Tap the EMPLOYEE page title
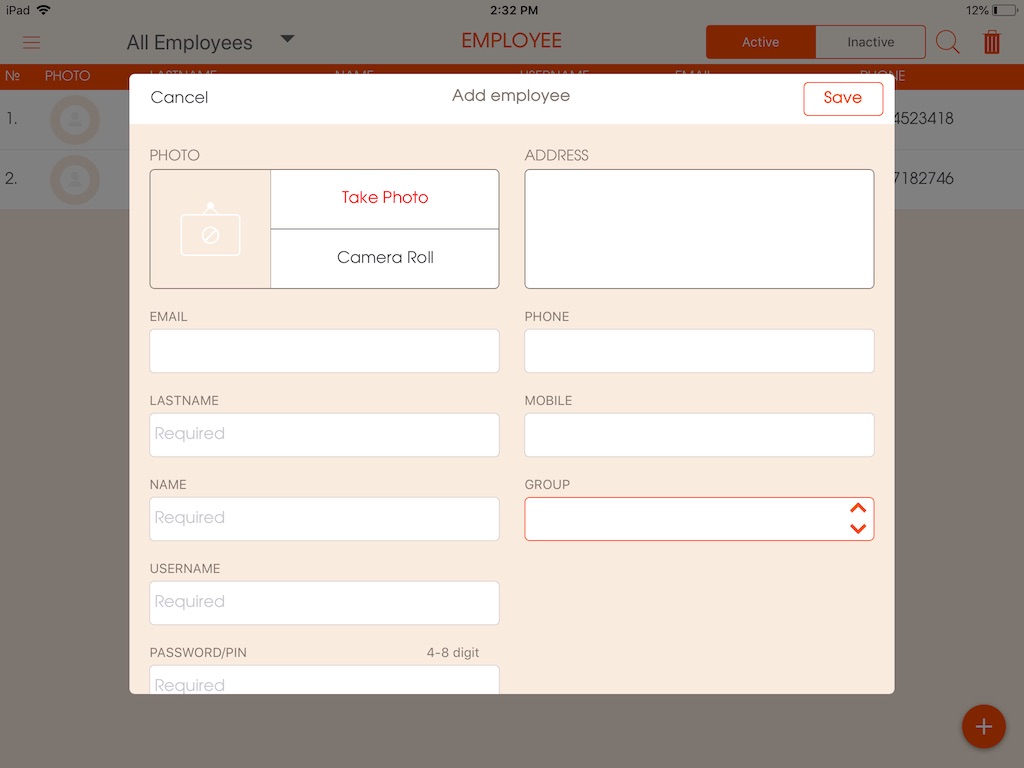This screenshot has height=768, width=1024. coord(511,40)
